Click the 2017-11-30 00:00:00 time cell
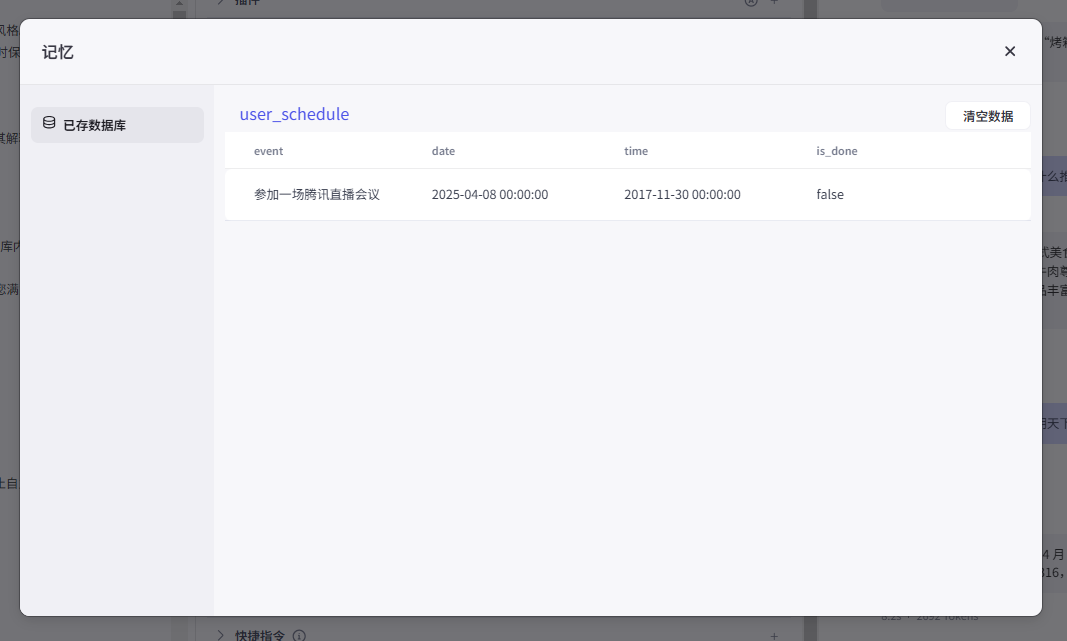 [x=682, y=195]
